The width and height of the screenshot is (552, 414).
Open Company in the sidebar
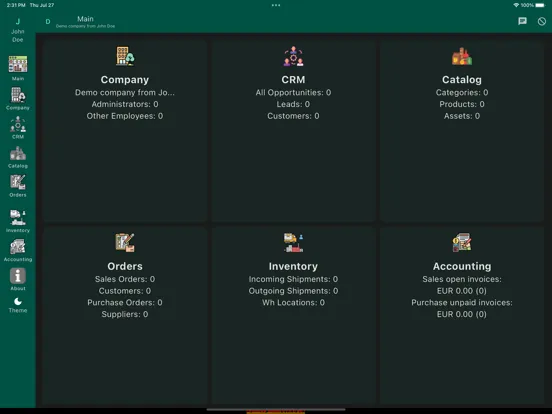pyautogui.click(x=18, y=98)
